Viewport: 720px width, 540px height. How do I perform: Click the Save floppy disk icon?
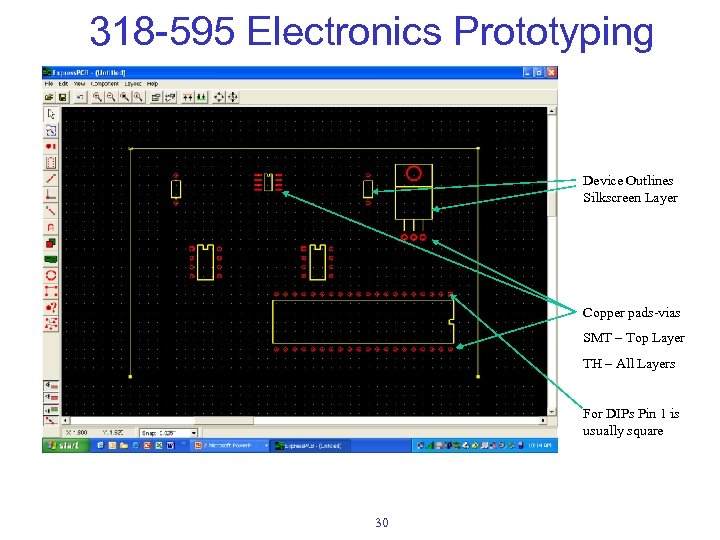click(x=62, y=97)
